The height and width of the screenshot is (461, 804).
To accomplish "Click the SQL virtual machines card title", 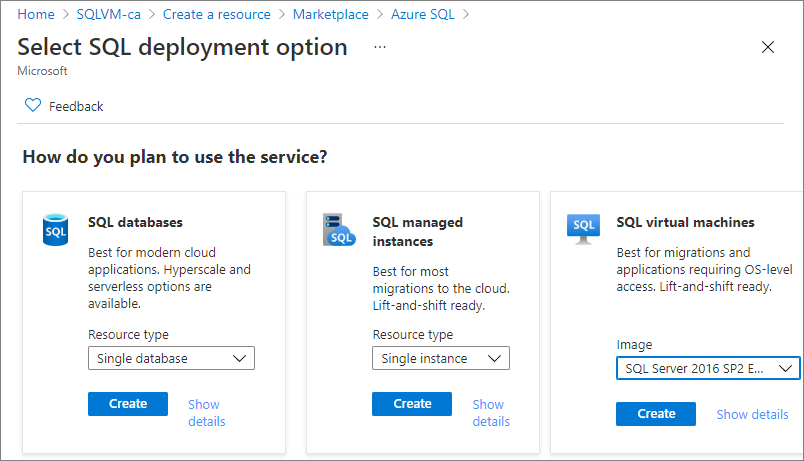I will pos(686,222).
